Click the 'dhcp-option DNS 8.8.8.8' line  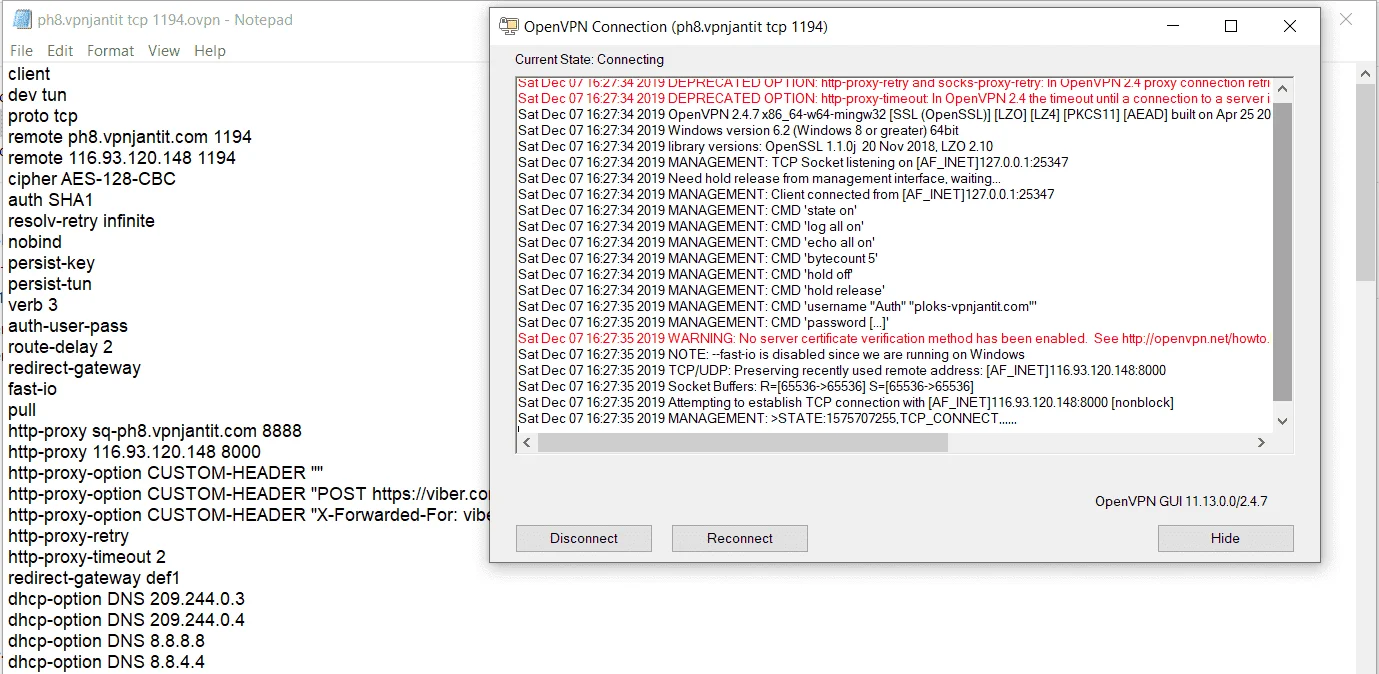(106, 641)
